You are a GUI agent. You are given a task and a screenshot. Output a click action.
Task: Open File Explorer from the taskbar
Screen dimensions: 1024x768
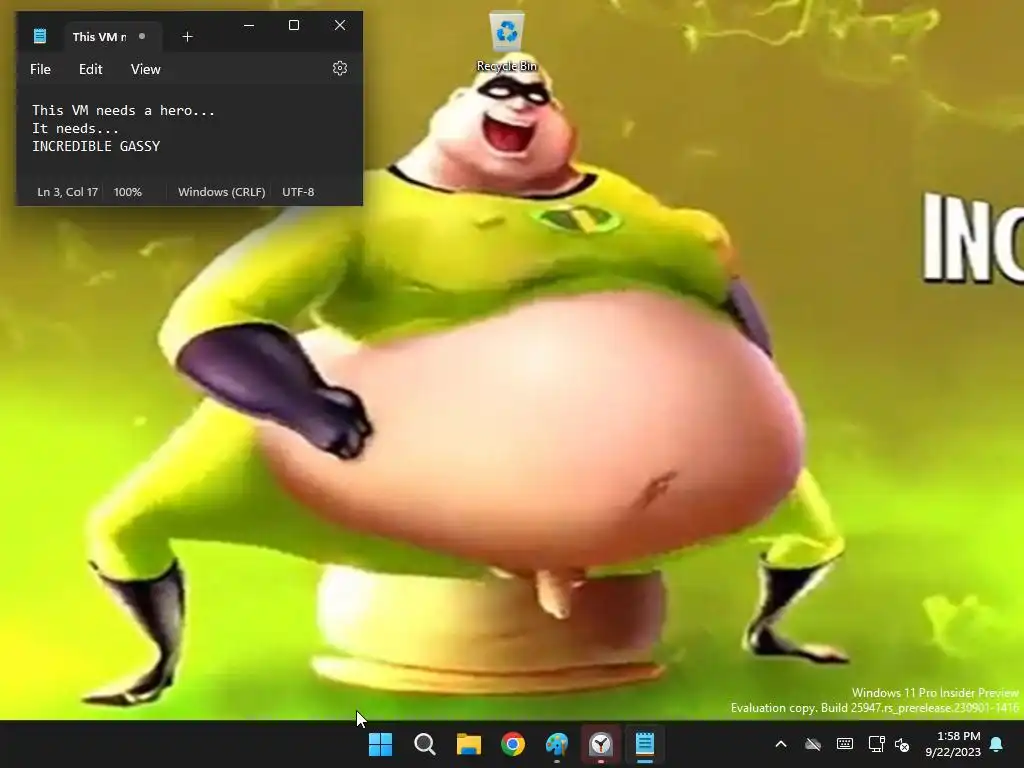pos(469,744)
